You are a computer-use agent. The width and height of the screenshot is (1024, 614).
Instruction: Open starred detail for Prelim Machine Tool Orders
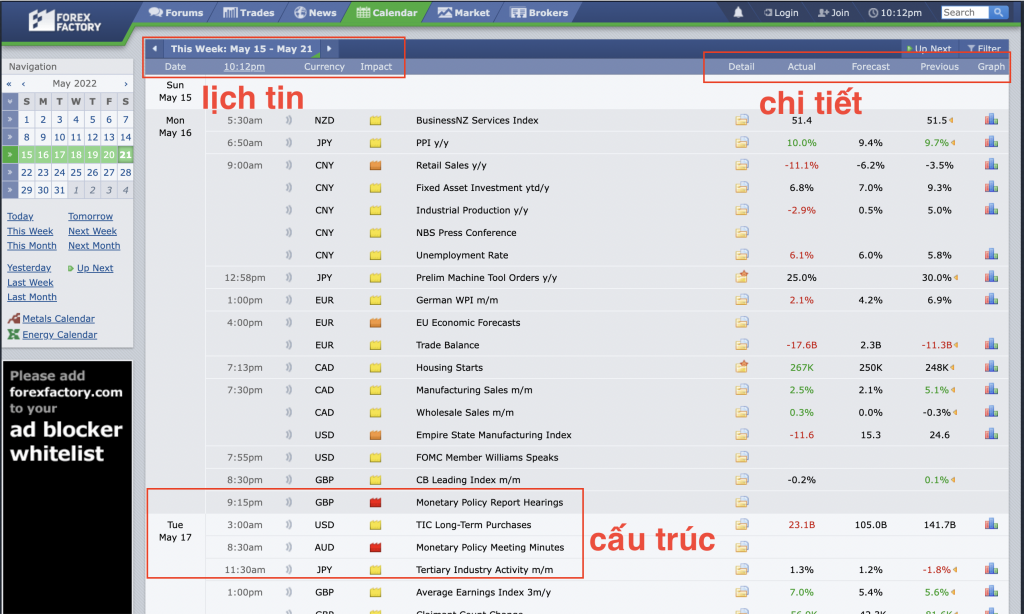pyautogui.click(x=742, y=277)
